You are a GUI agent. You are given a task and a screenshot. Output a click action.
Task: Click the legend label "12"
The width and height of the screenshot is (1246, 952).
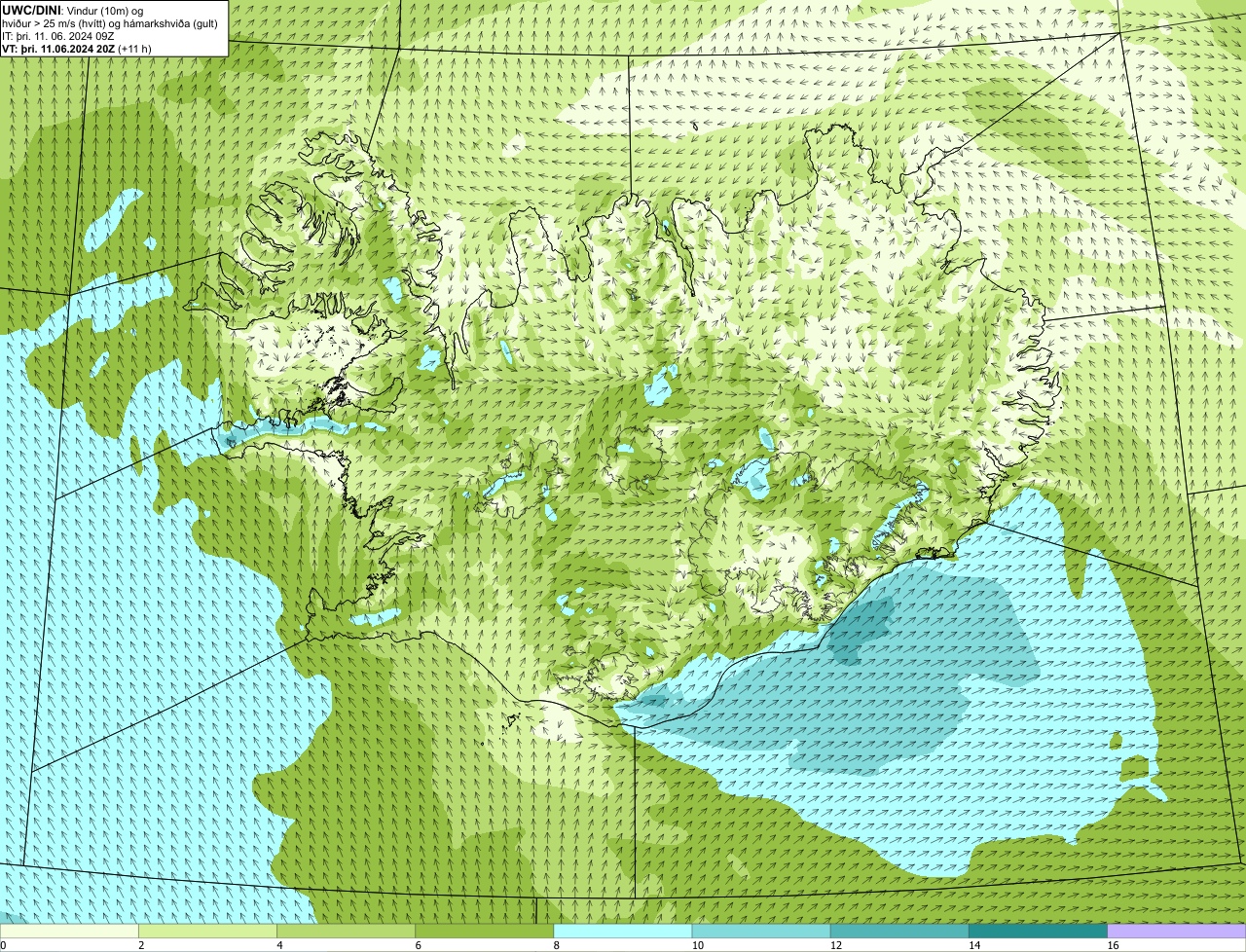tap(835, 945)
